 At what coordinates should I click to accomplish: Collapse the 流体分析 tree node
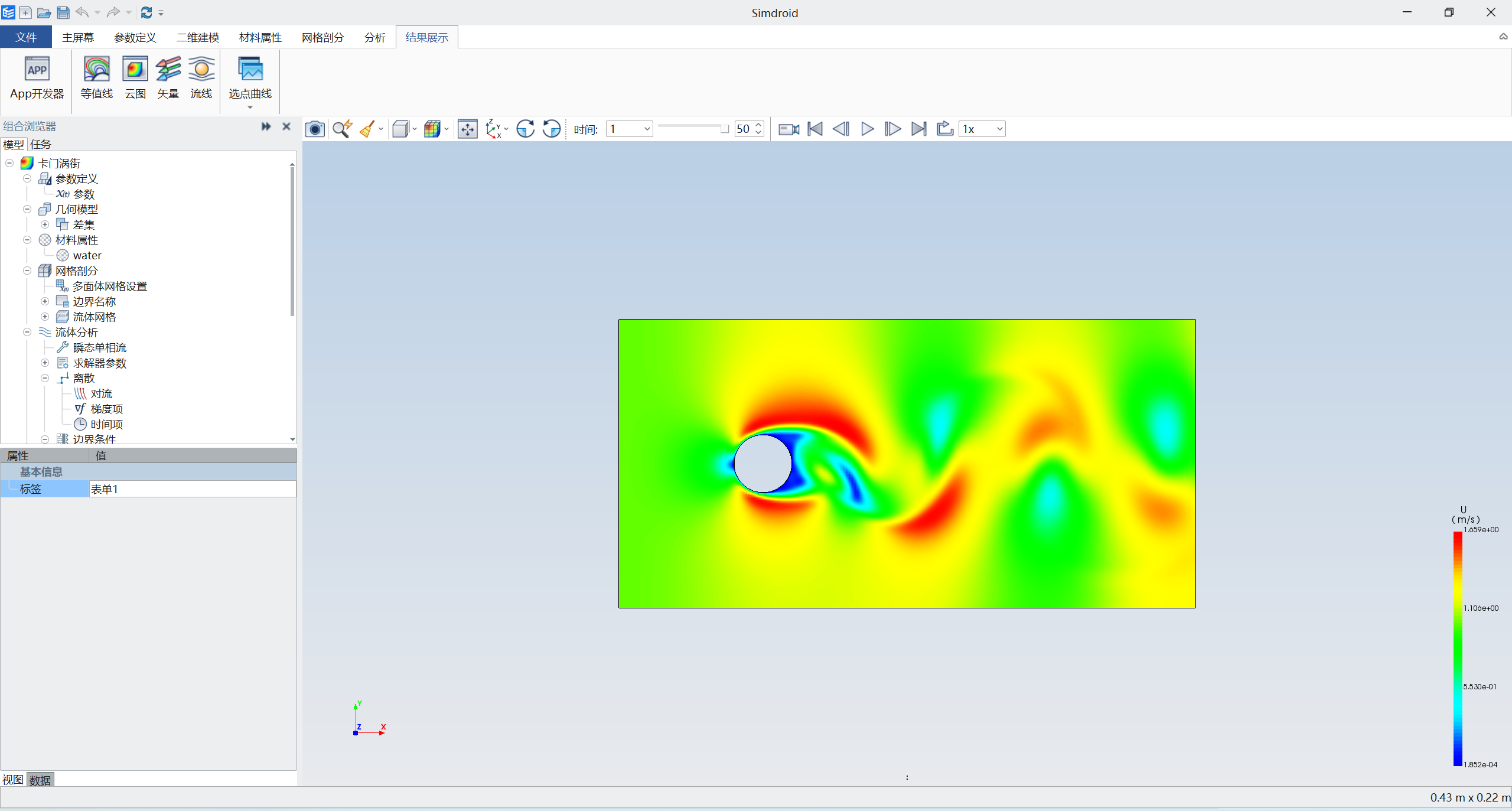click(x=27, y=332)
